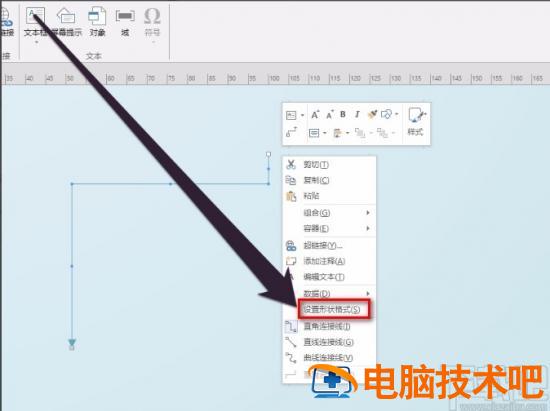Open the 数据(D) submenu
Viewport: 550px width, 411px height.
[x=329, y=293]
